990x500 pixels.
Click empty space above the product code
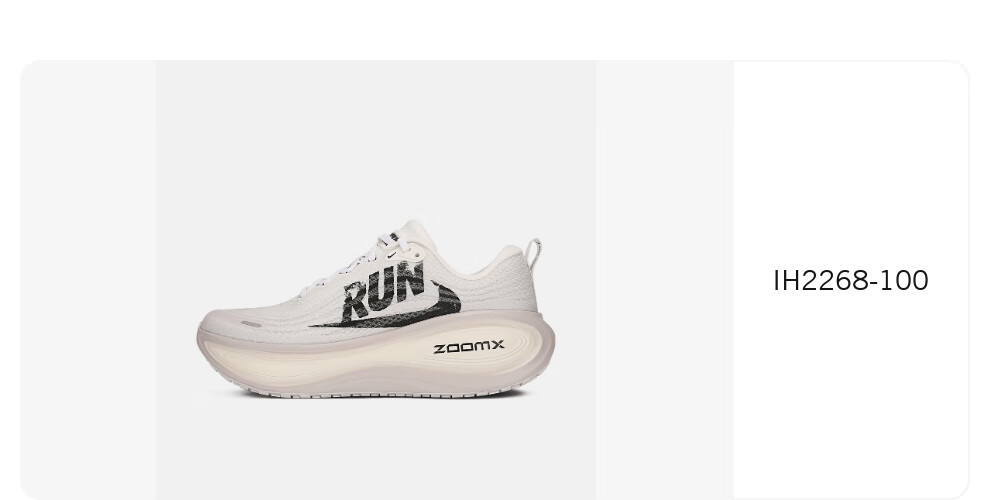(850, 164)
